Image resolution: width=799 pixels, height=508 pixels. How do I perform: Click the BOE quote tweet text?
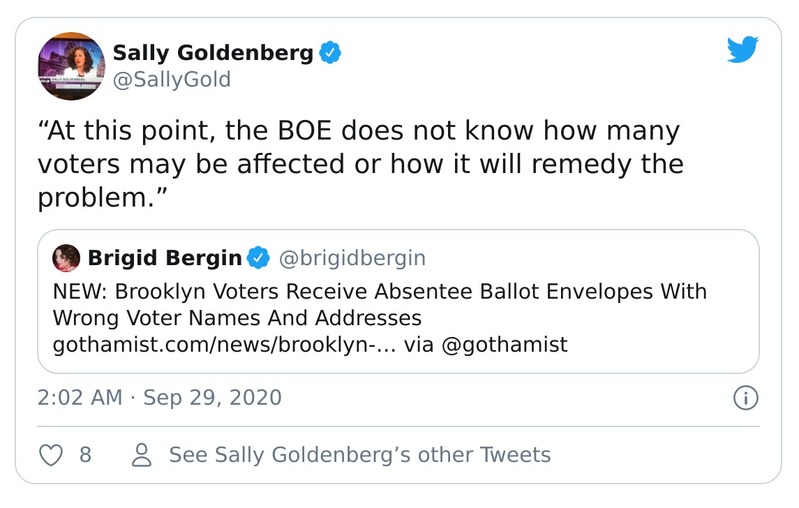pyautogui.click(x=360, y=164)
